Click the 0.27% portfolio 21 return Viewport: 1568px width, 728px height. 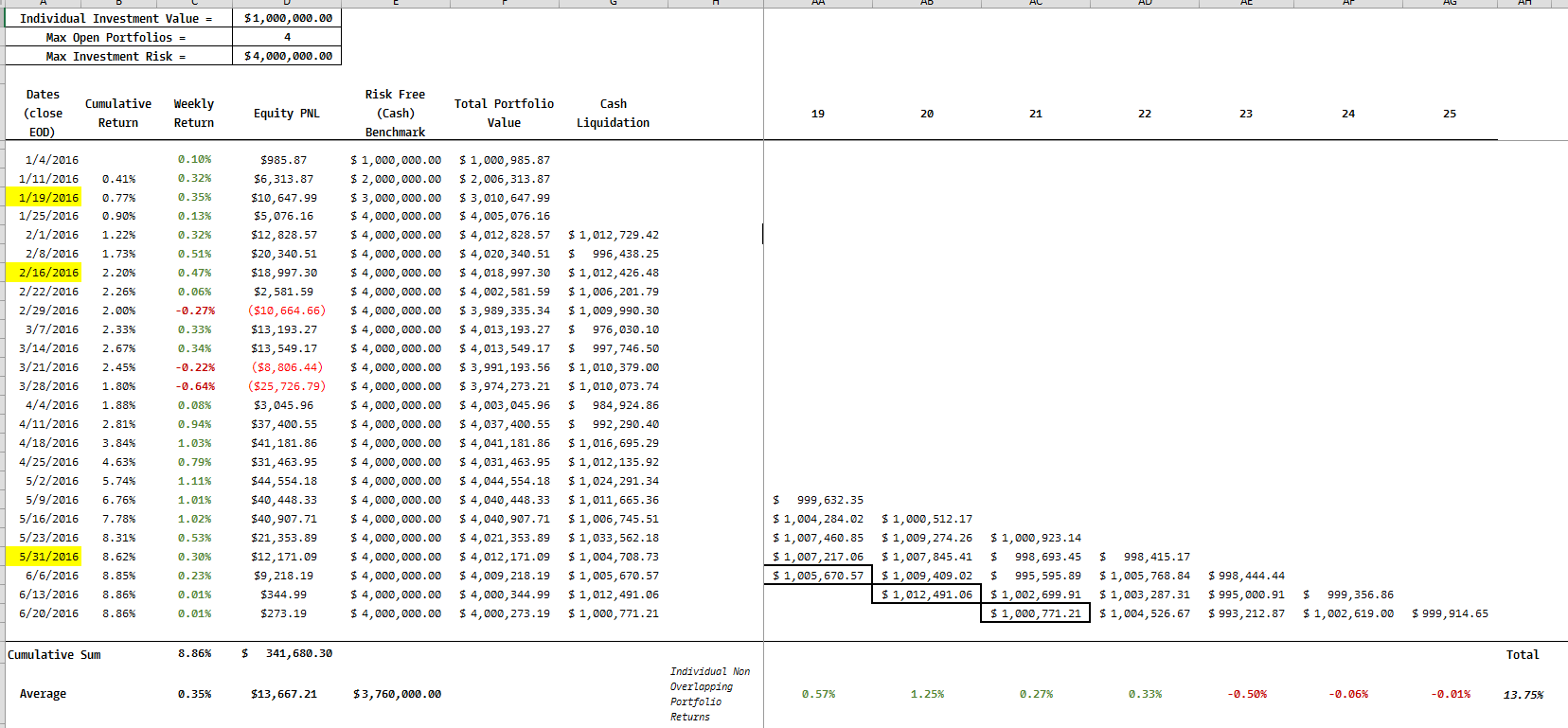point(1036,694)
